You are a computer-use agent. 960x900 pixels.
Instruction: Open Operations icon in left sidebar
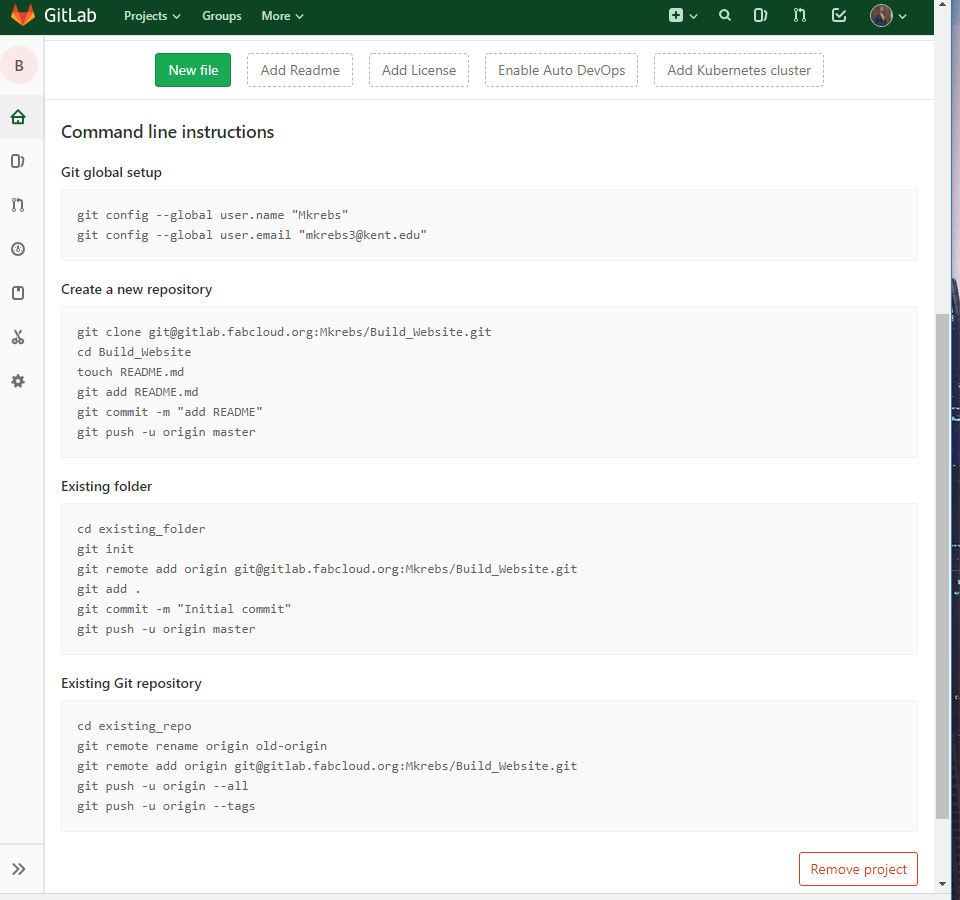pos(18,249)
